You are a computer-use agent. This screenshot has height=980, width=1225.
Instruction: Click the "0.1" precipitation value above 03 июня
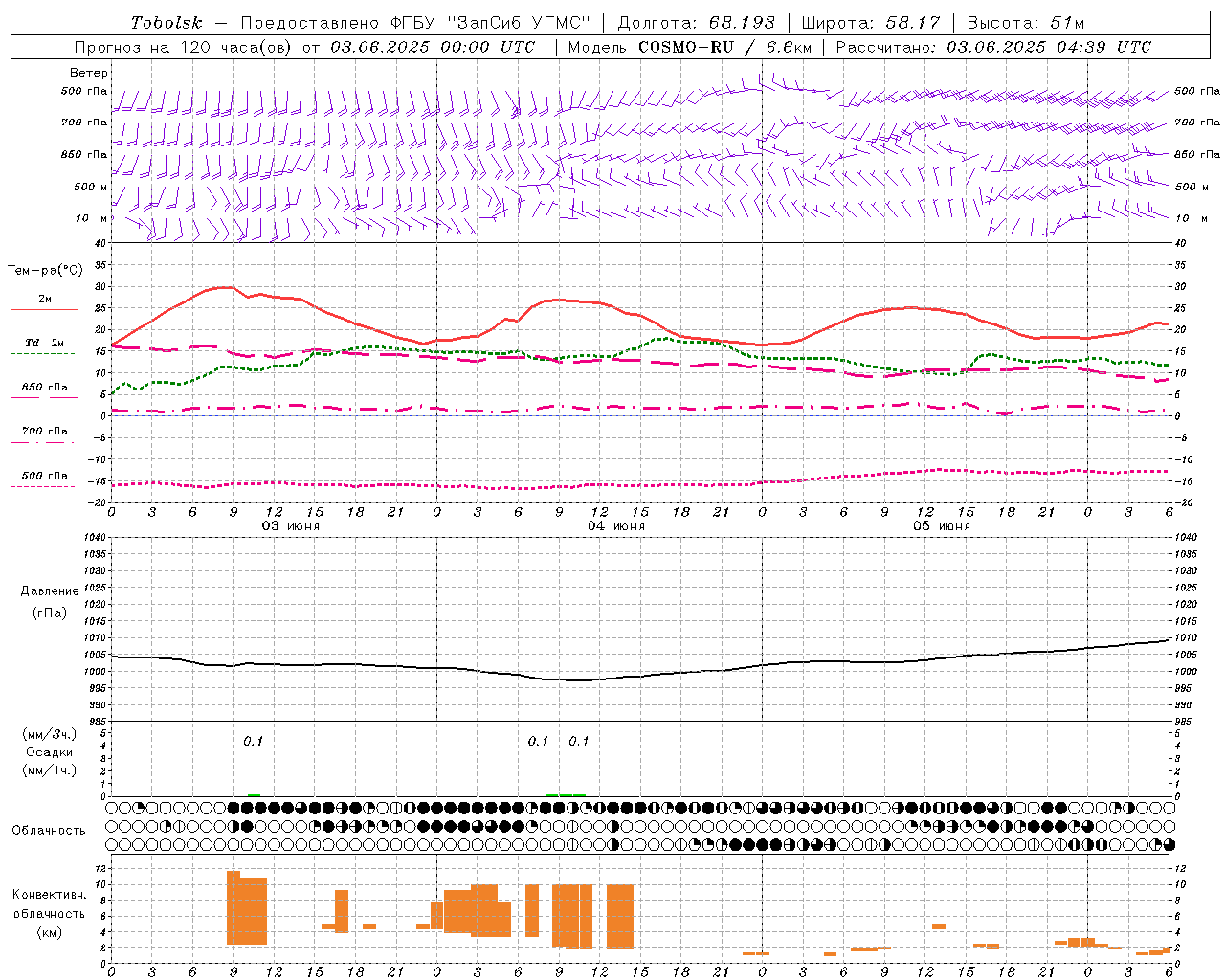click(x=253, y=742)
